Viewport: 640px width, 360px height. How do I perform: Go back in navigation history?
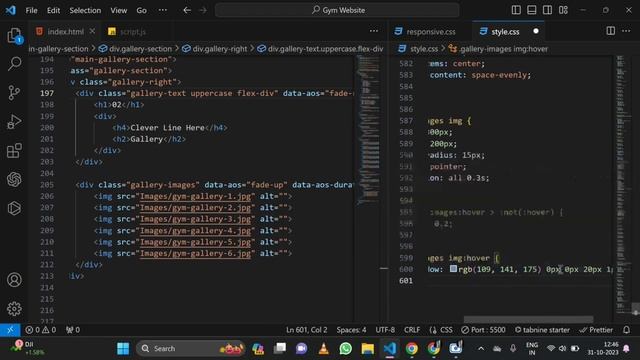(187, 10)
